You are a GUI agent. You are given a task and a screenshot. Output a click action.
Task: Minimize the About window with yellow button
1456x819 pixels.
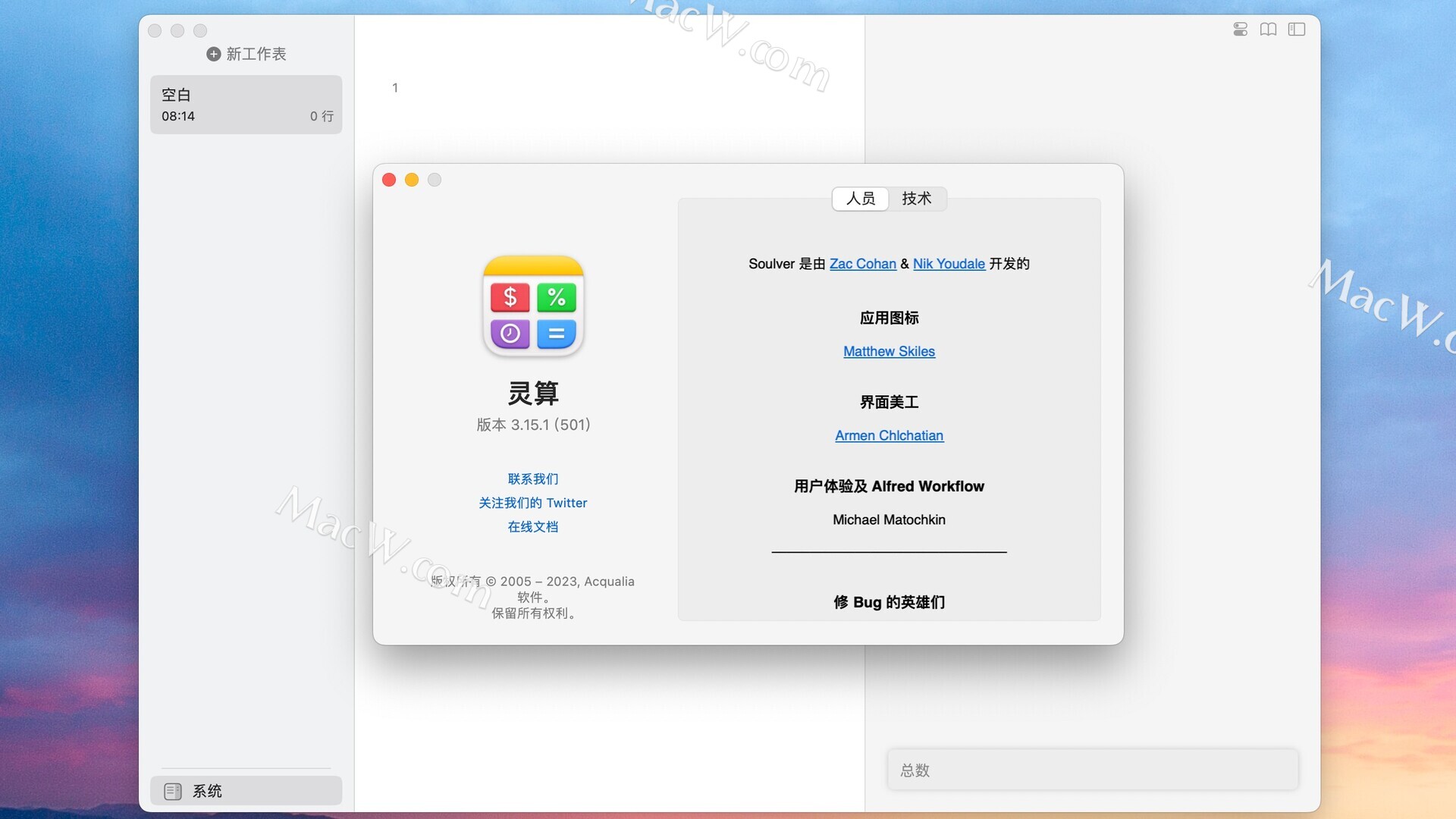coord(412,180)
